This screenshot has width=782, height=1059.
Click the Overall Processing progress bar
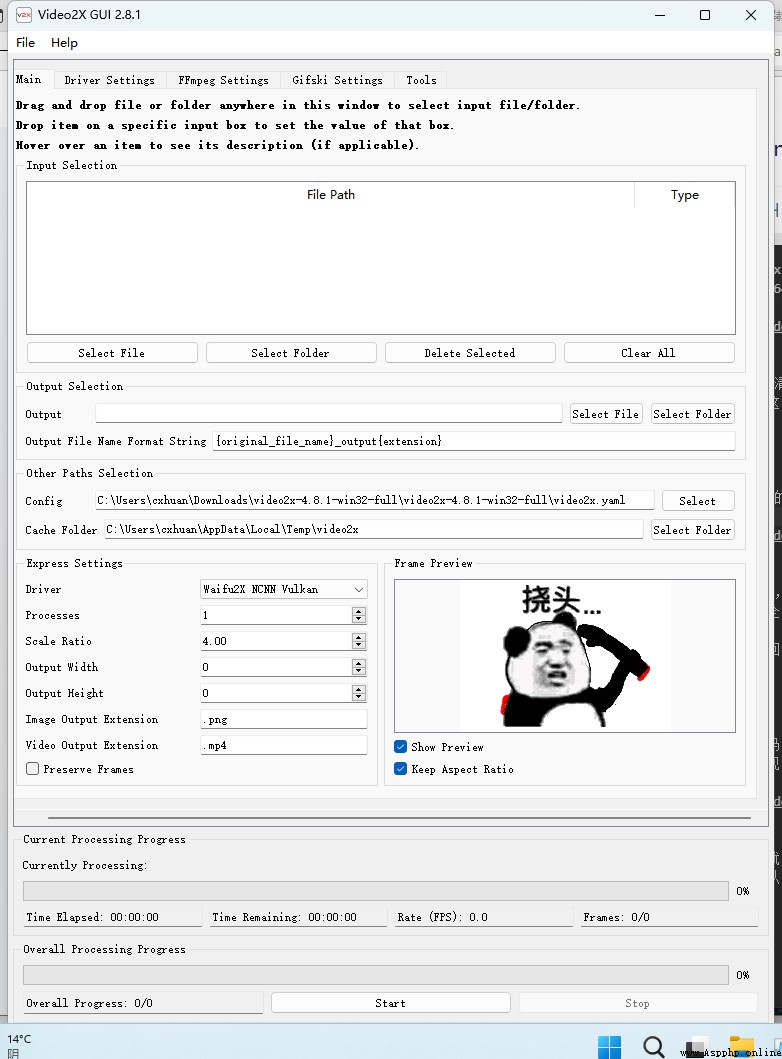pos(375,975)
